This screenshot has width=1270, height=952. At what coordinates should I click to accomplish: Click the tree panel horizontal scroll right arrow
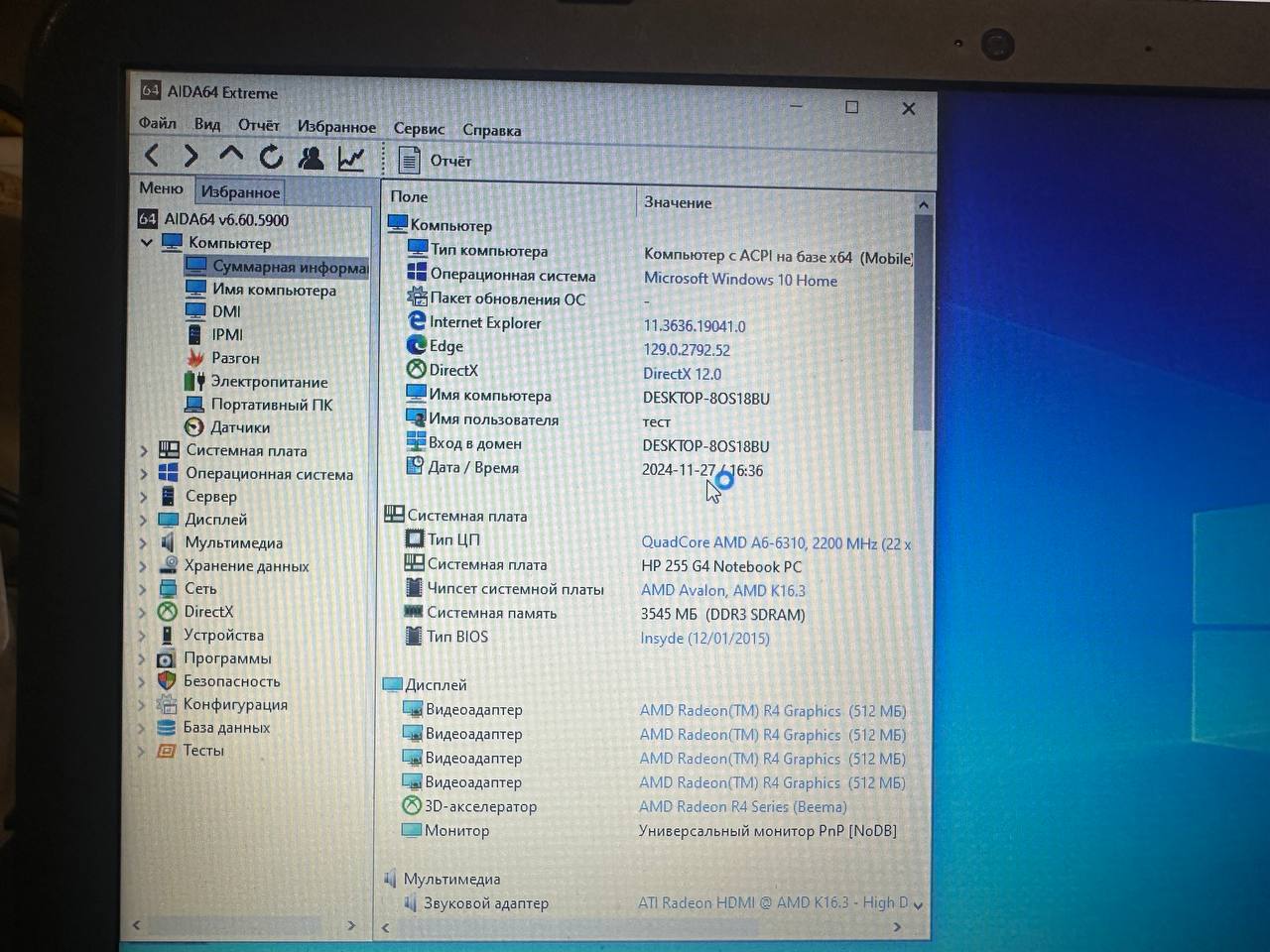click(x=351, y=925)
